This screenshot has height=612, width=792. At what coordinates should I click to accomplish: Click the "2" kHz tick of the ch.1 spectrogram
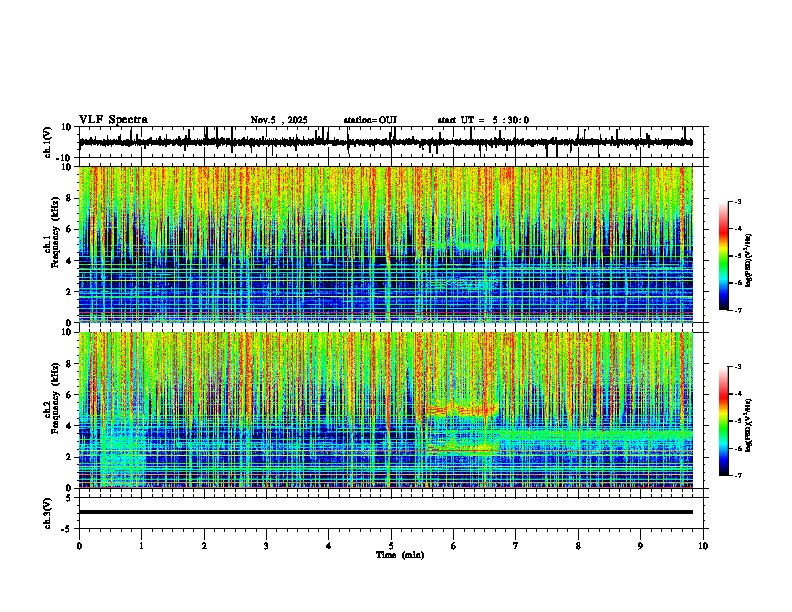(69, 292)
